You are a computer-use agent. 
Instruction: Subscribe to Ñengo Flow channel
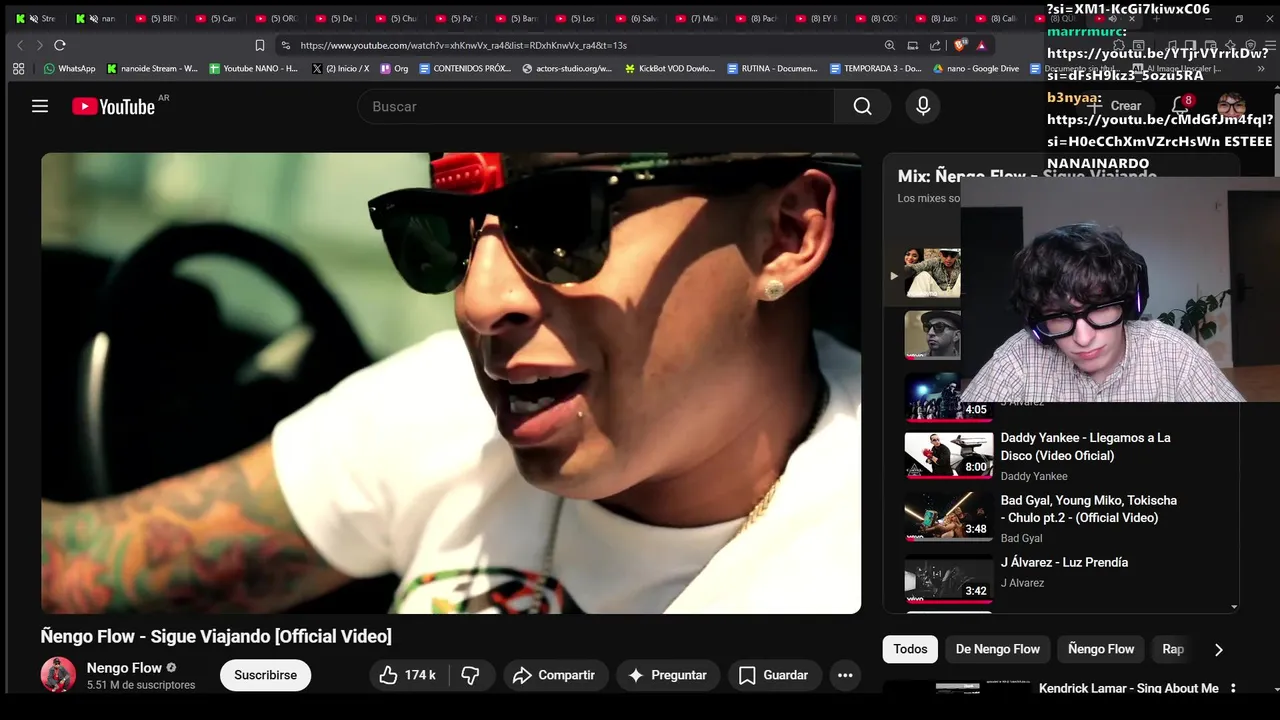tap(265, 675)
